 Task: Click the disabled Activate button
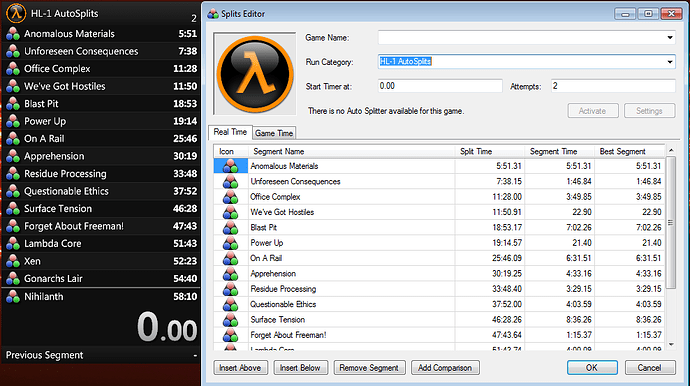coord(593,111)
